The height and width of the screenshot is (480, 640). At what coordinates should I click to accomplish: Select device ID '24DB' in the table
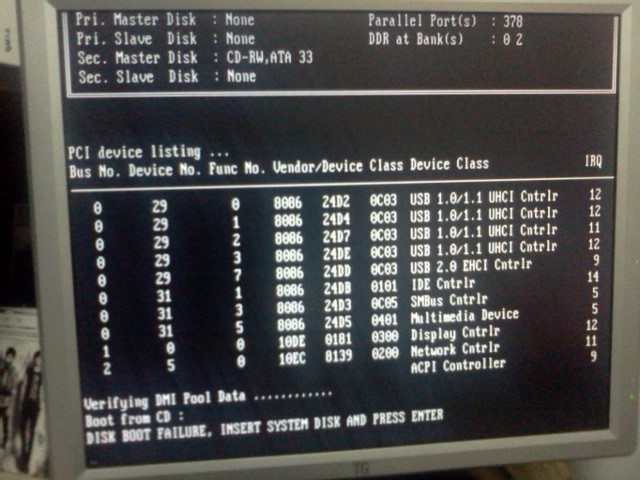point(338,288)
